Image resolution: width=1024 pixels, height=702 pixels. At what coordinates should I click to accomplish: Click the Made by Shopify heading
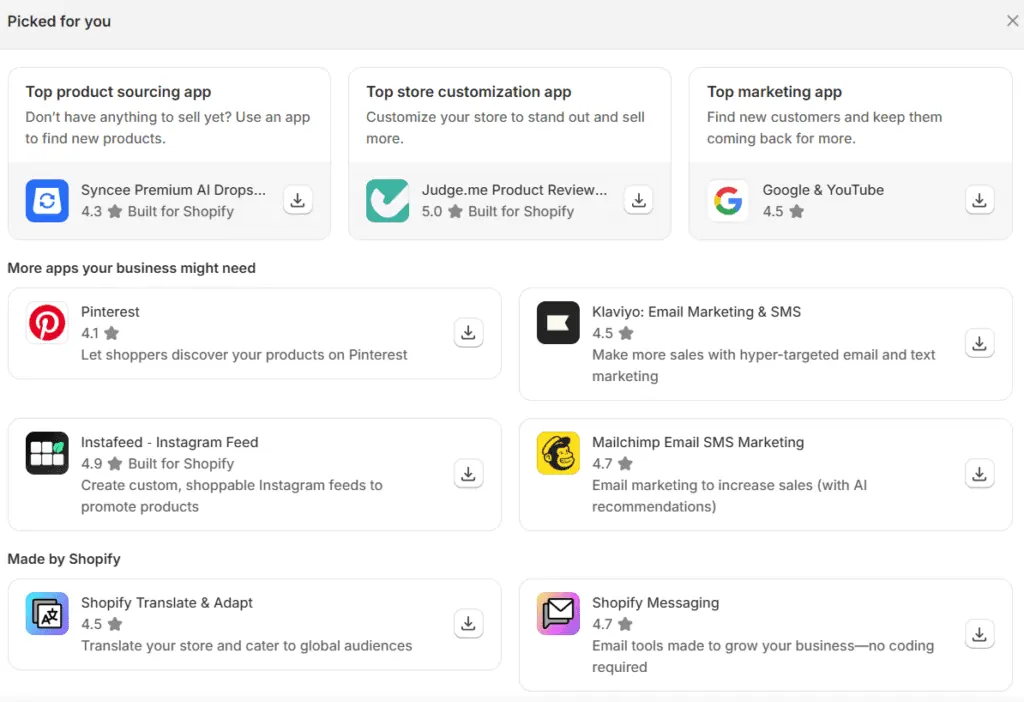click(64, 559)
